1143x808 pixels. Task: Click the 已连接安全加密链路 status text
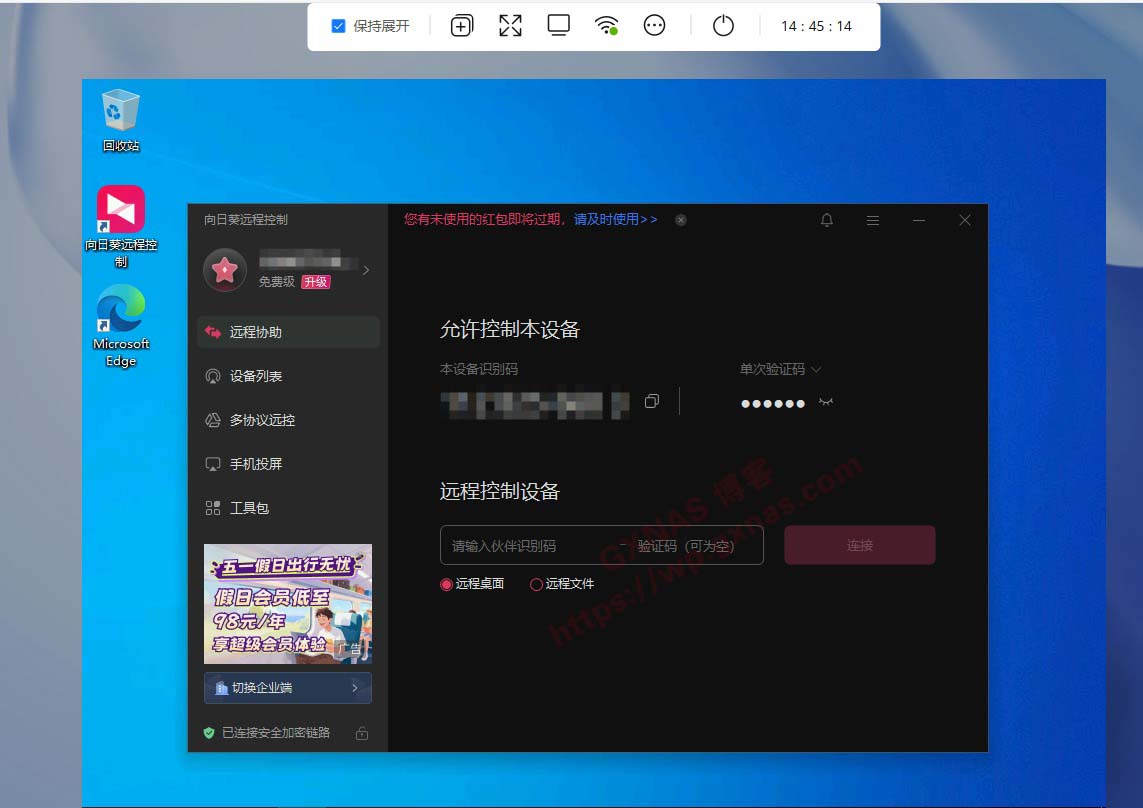276,733
